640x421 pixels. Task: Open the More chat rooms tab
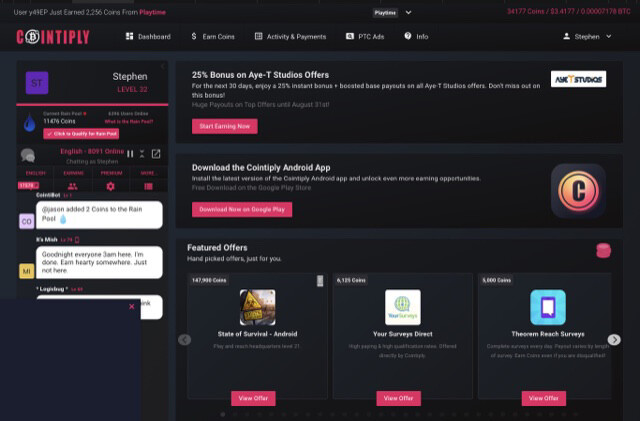[148, 173]
